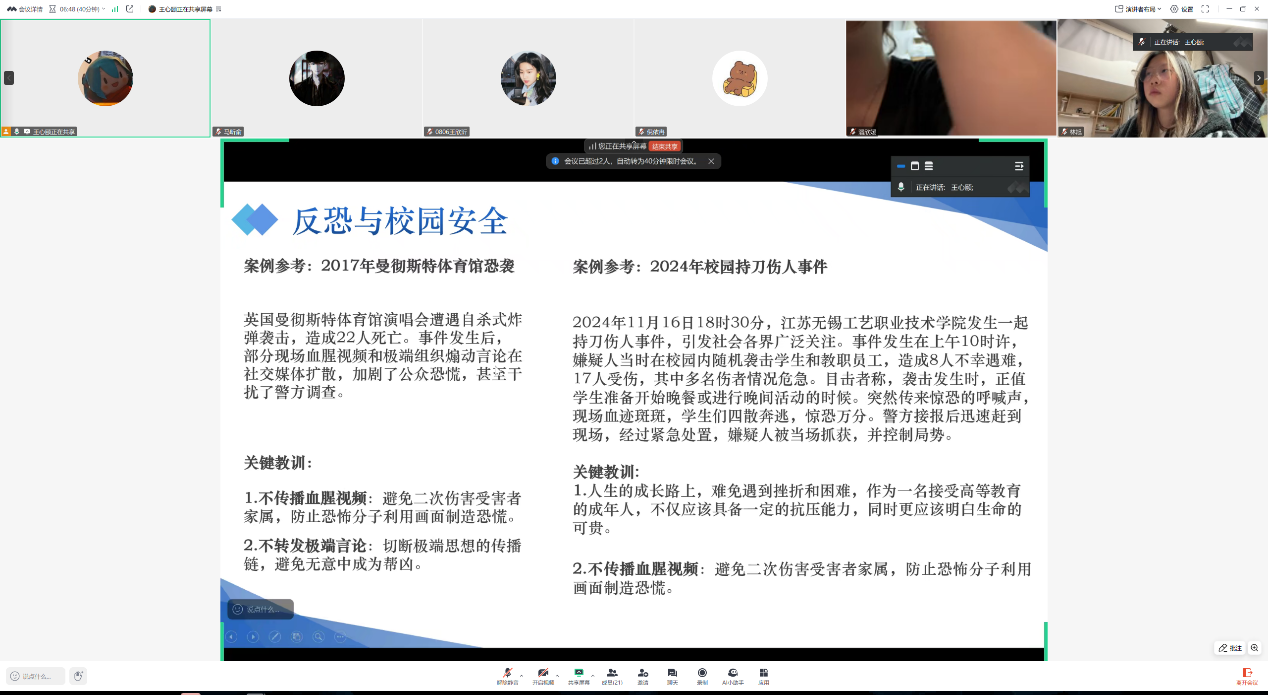Screen dimensions: 1268x695
Task: Open the members list panel
Action: (x=611, y=674)
